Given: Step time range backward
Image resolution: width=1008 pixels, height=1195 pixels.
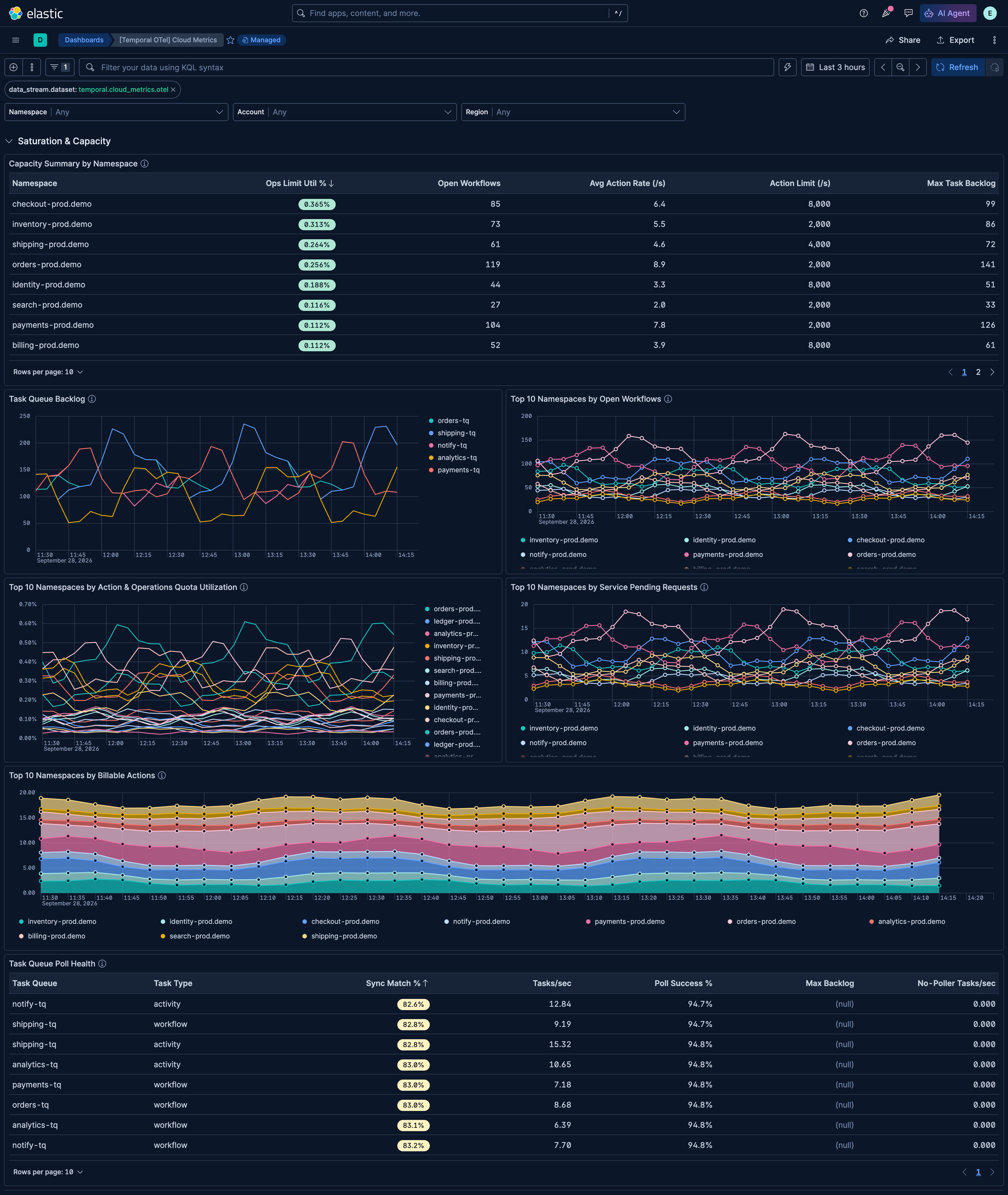Looking at the screenshot, I should pos(883,68).
